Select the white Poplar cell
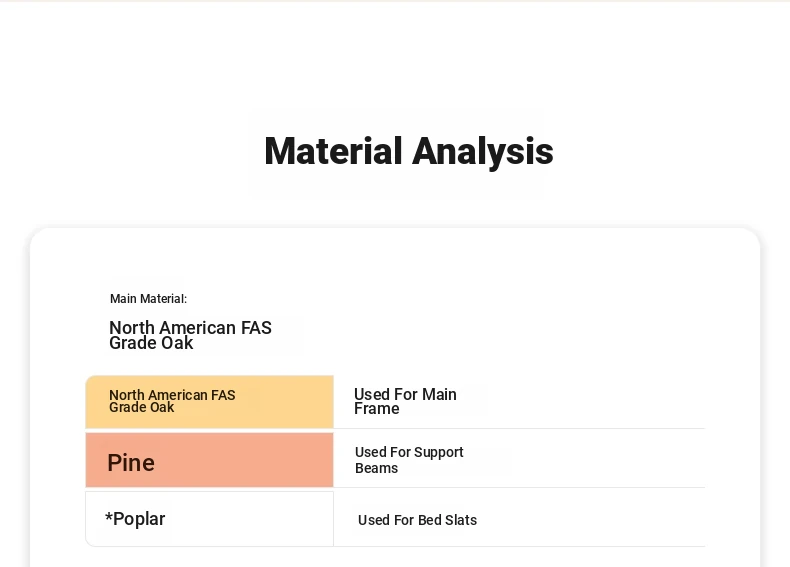The image size is (790, 567). (210, 519)
